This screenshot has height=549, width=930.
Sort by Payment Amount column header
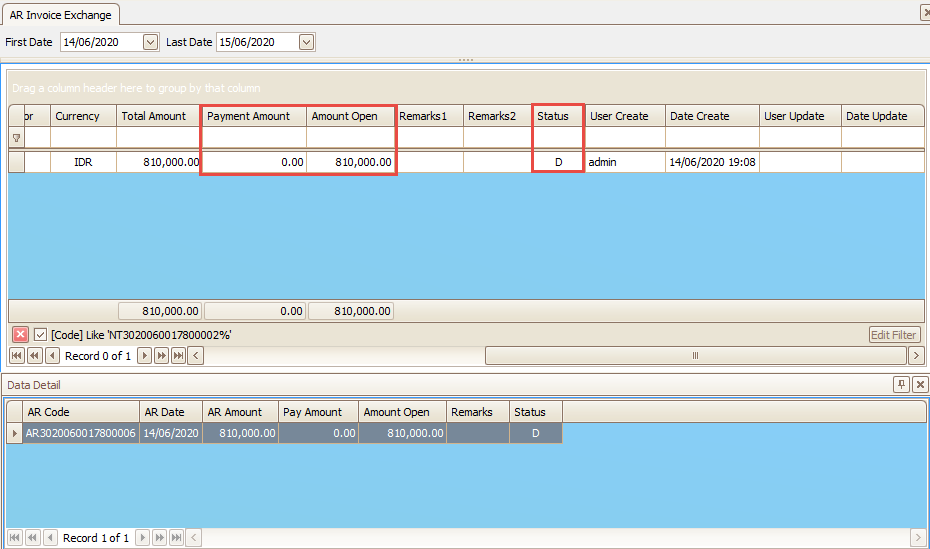[254, 116]
